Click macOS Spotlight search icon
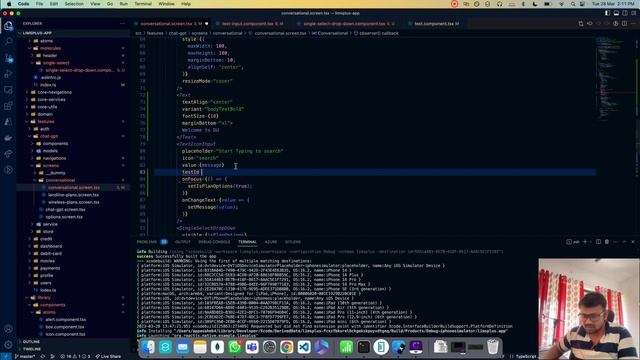This screenshot has height=360, width=640. click(573, 4)
